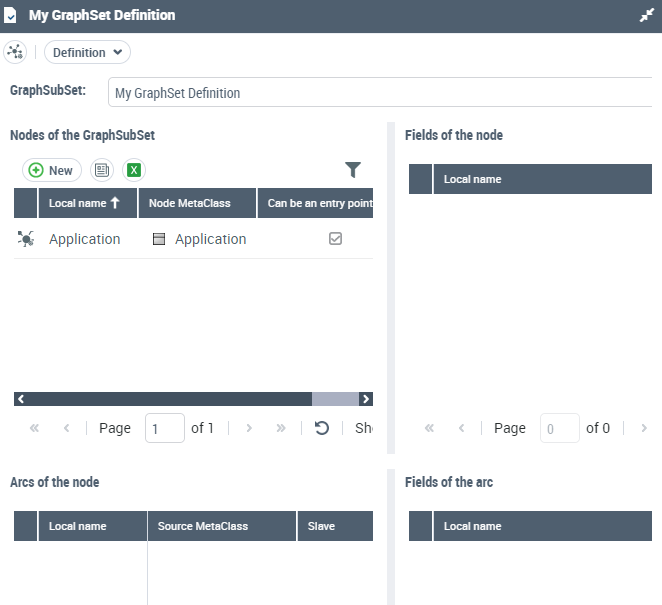Click the page number field in Fields pane
Viewport: 662px width, 605px height.
click(x=559, y=428)
